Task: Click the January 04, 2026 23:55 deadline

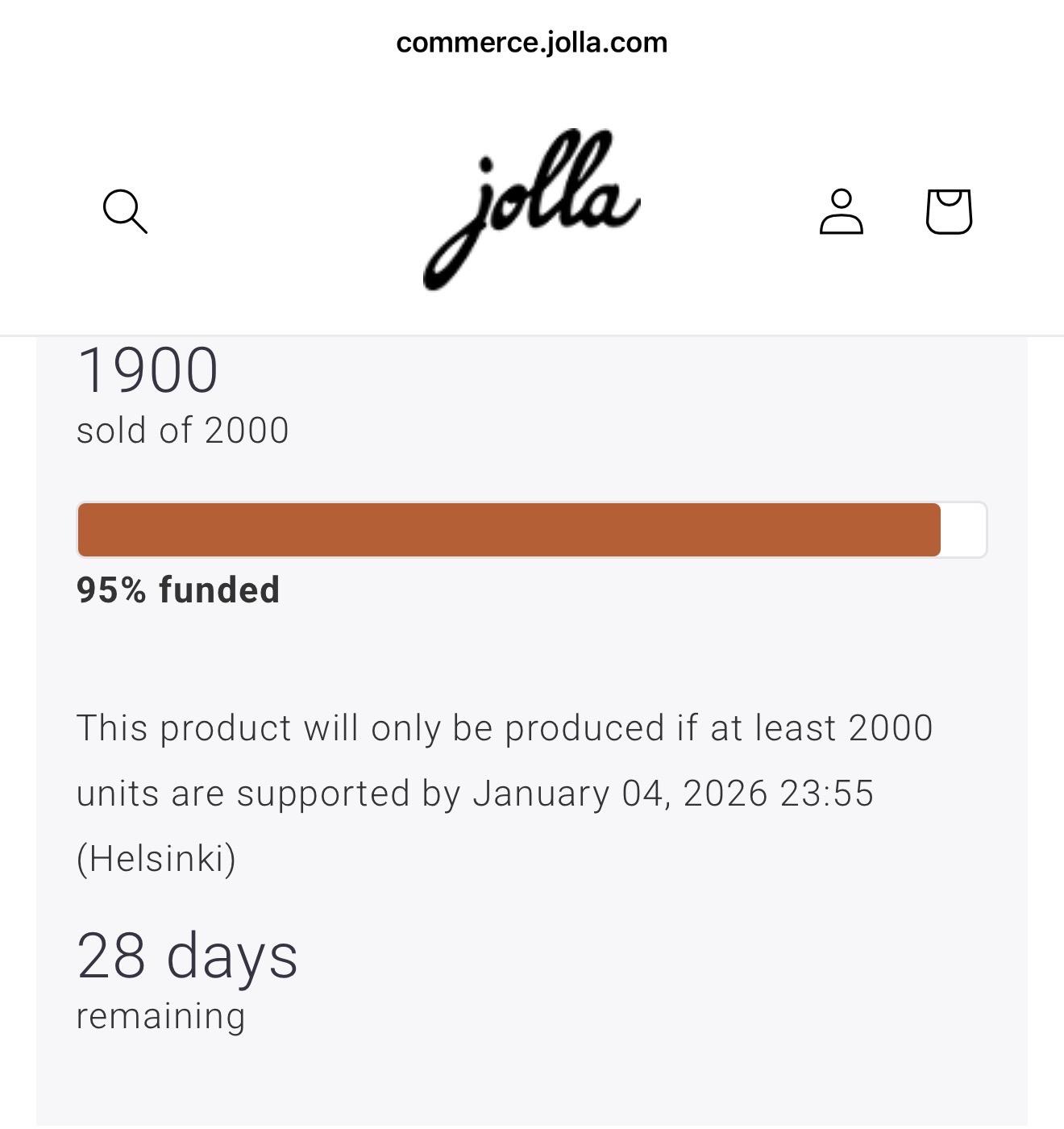Action: pyautogui.click(x=673, y=794)
